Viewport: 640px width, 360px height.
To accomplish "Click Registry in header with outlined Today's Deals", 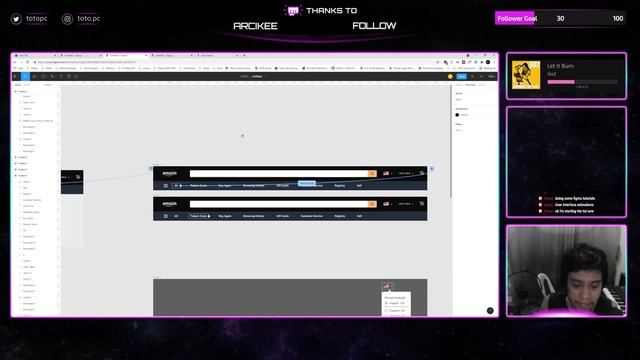I will pos(340,216).
